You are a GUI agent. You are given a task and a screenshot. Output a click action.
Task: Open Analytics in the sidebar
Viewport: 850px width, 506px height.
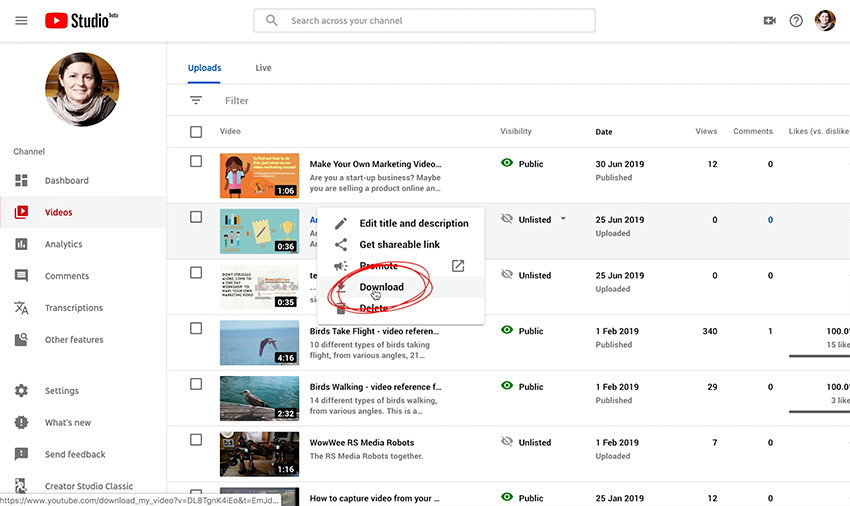coord(63,244)
